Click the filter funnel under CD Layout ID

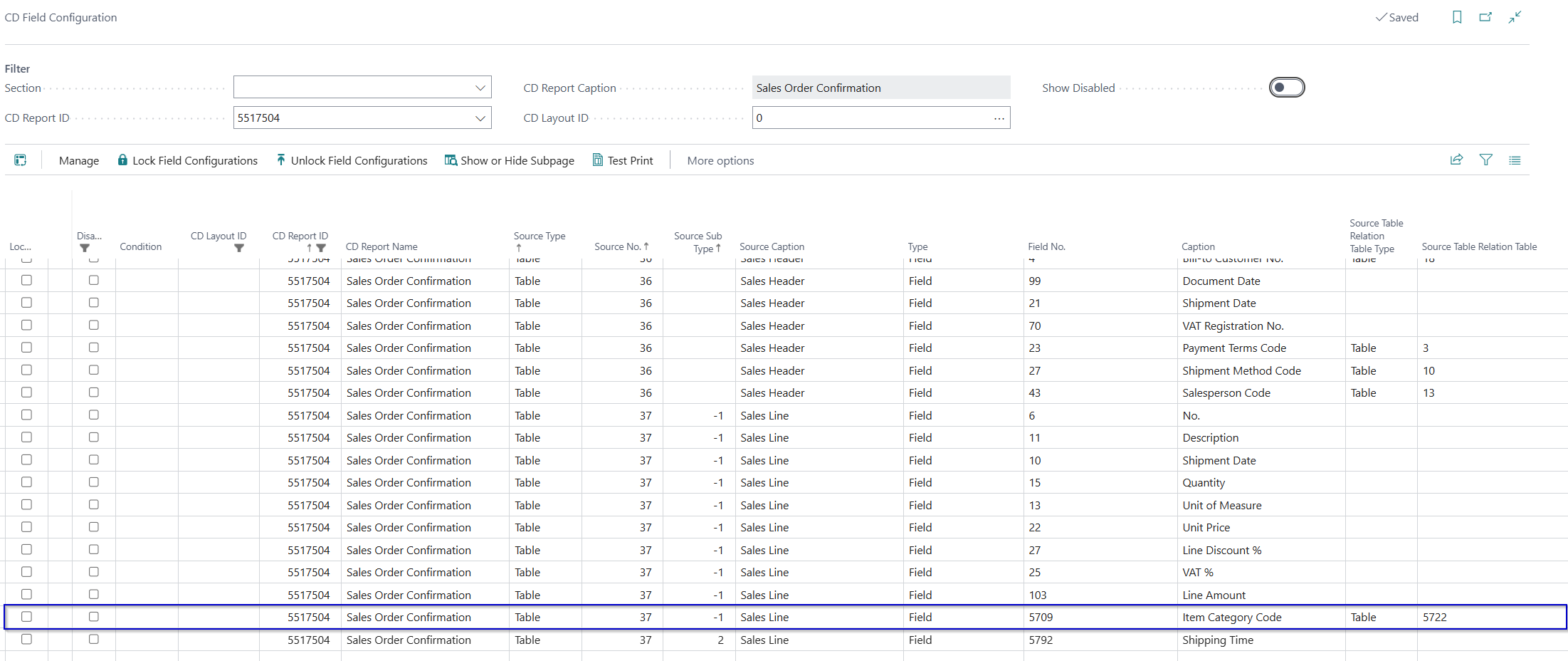(x=239, y=248)
